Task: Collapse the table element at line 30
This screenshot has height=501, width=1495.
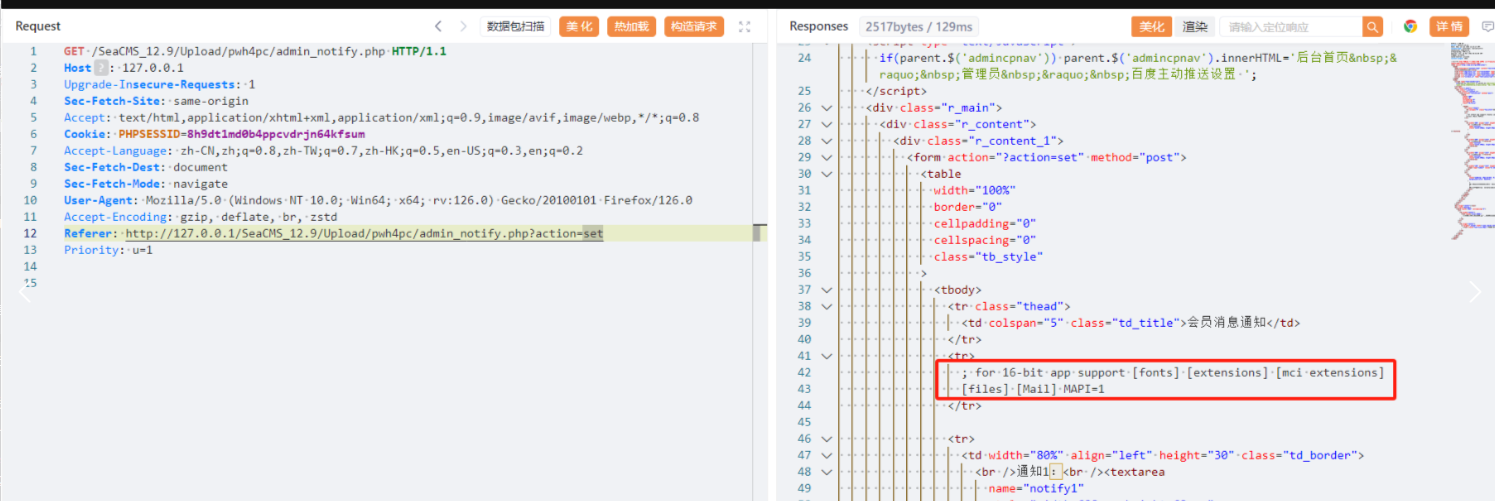Action: tap(826, 174)
